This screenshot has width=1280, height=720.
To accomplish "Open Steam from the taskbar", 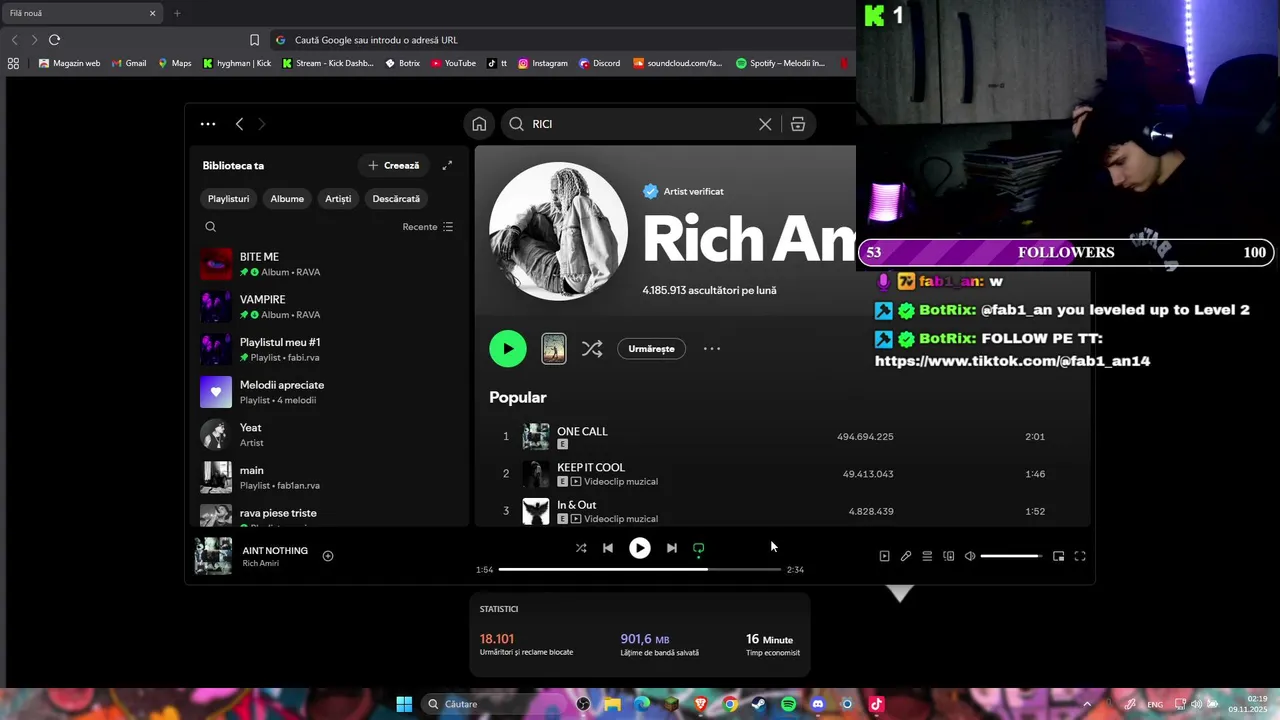I will [759, 704].
